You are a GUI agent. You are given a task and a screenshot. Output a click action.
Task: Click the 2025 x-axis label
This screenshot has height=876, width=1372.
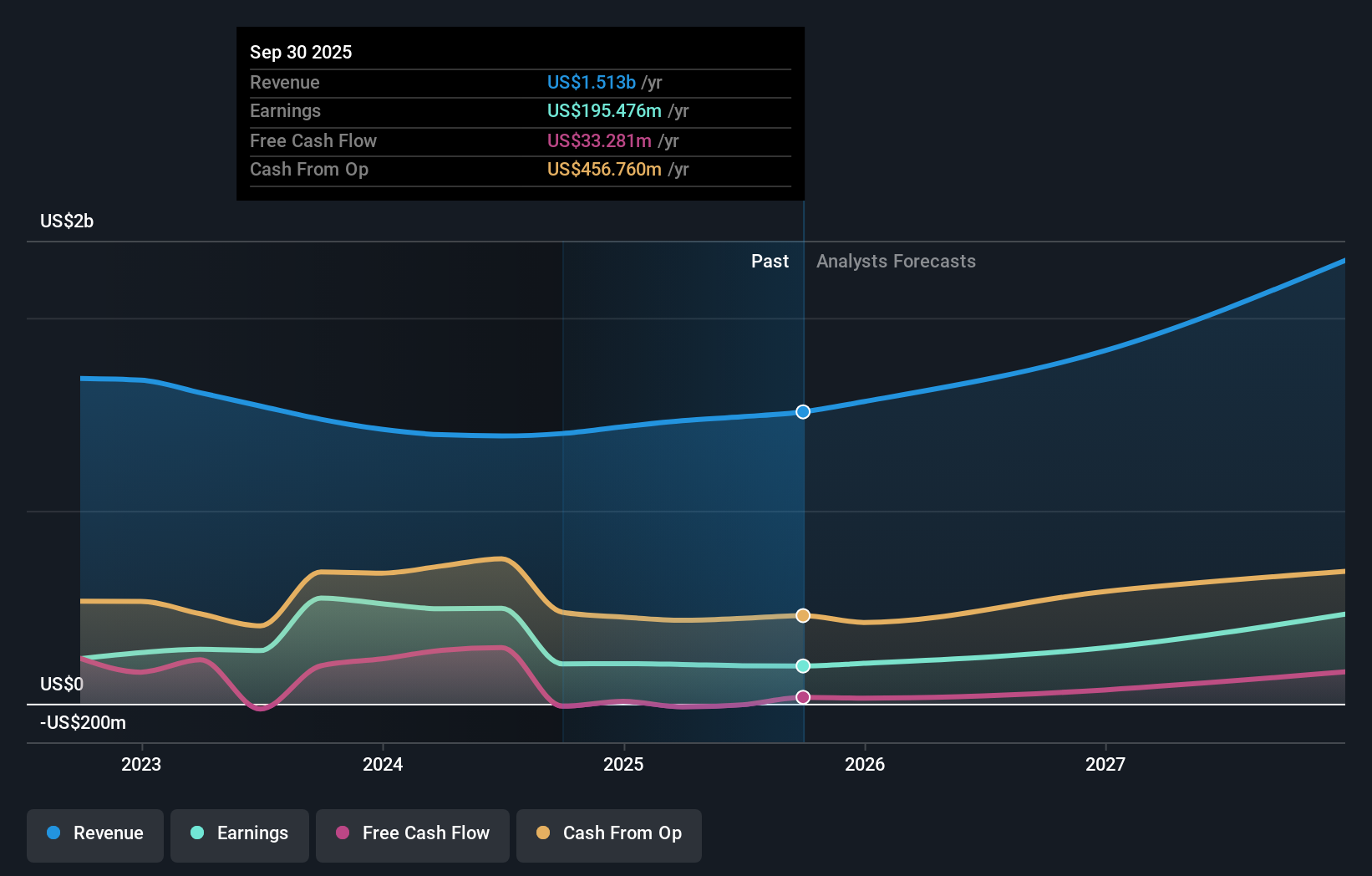point(623,764)
